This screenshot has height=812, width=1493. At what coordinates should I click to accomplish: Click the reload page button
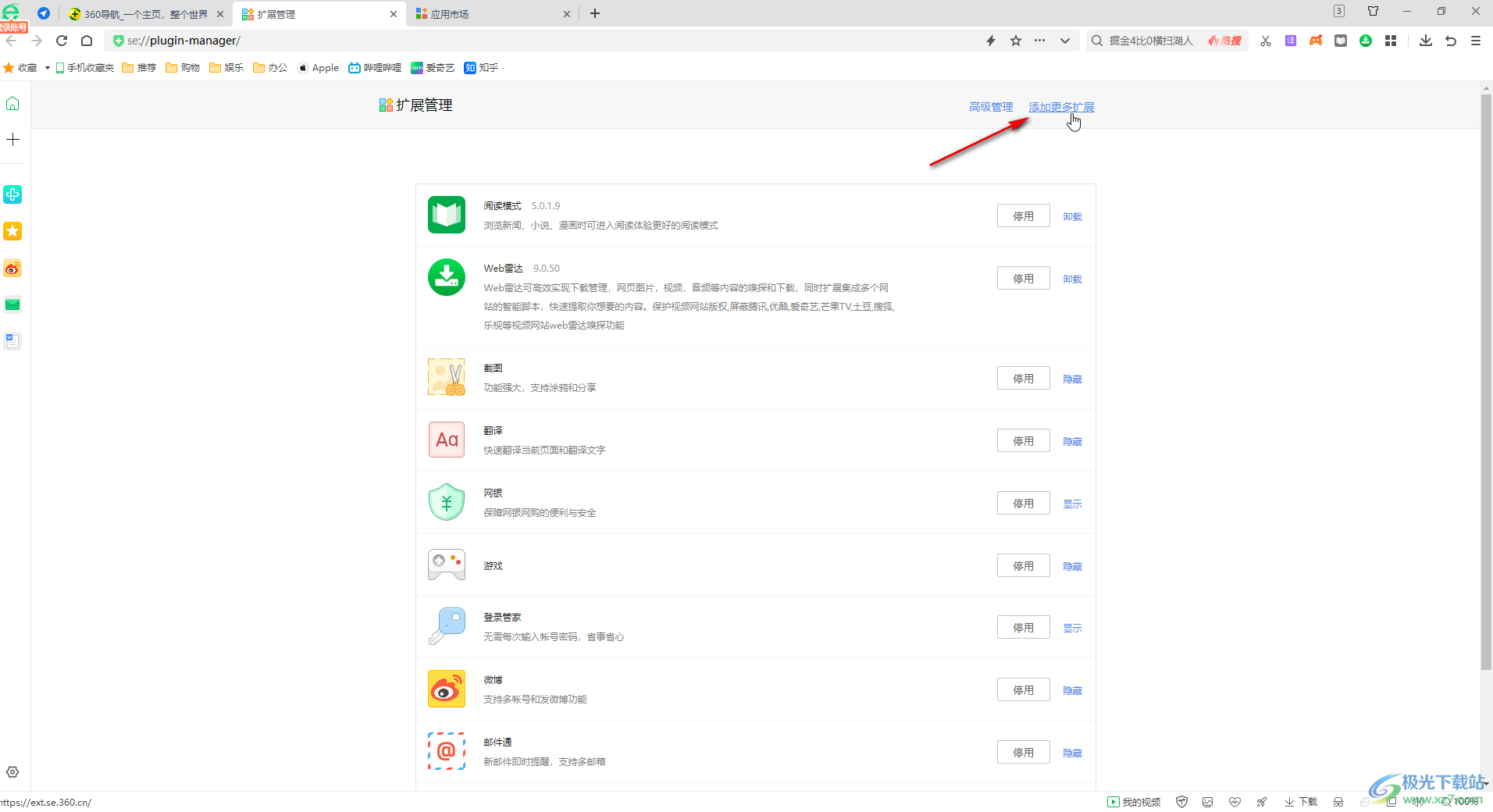(x=62, y=41)
